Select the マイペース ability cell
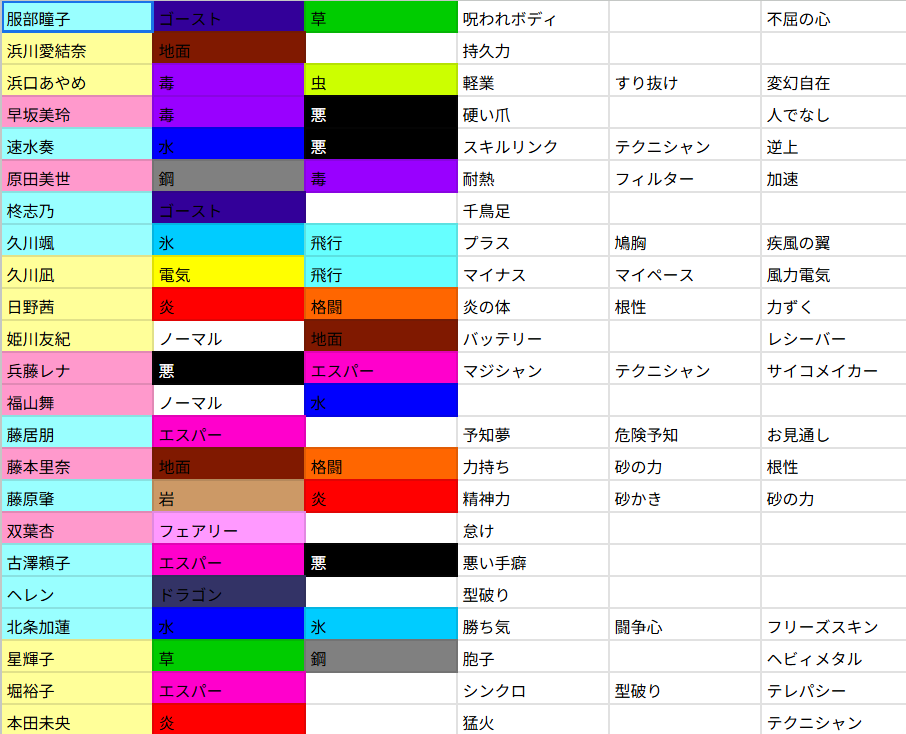 (x=685, y=274)
